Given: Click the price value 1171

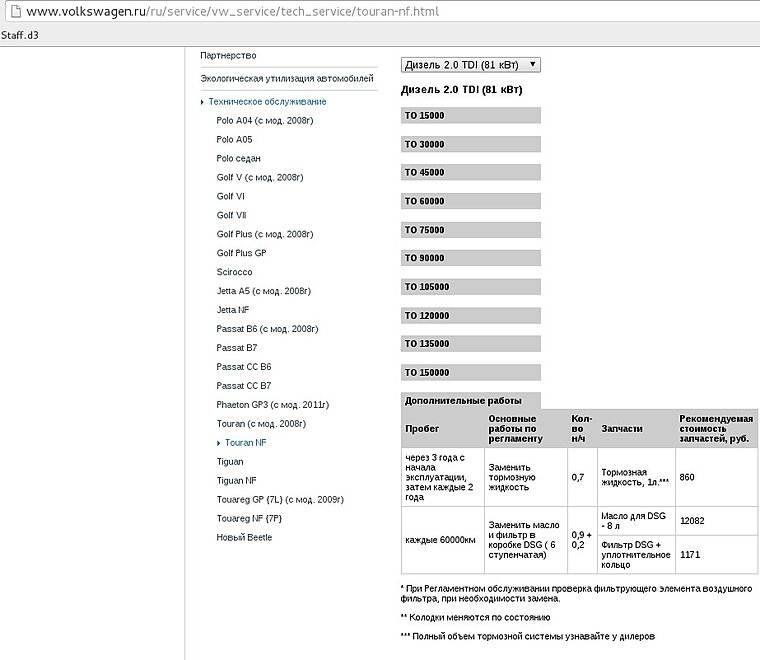Looking at the screenshot, I should (x=690, y=554).
